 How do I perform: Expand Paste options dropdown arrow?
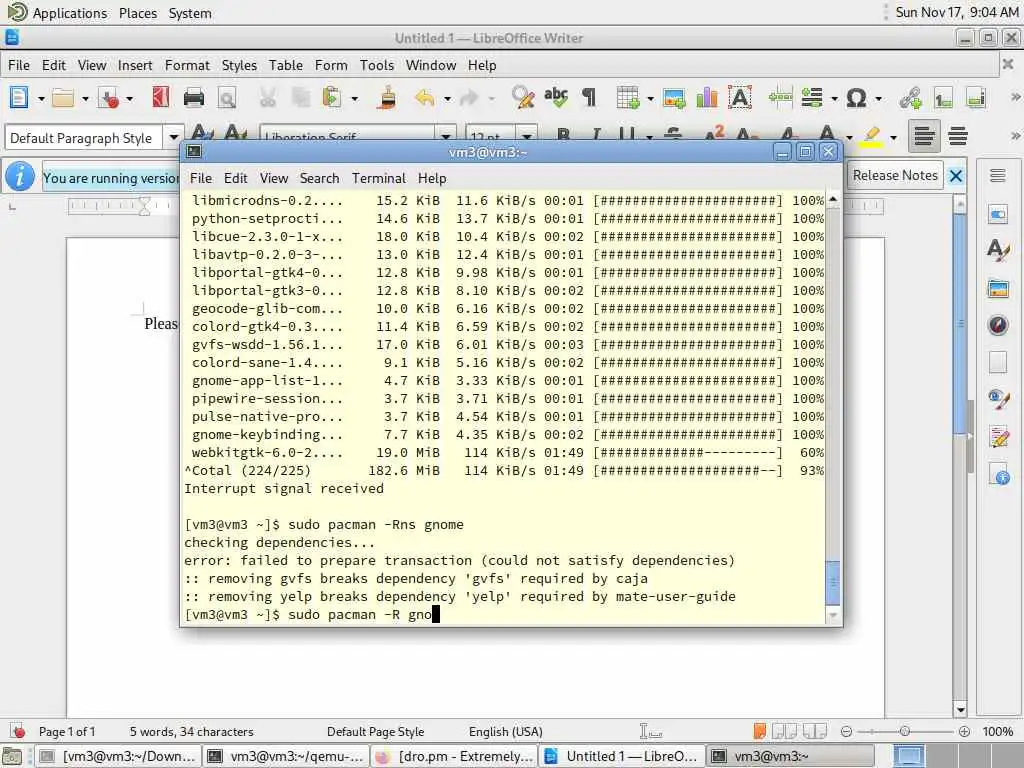pyautogui.click(x=355, y=99)
